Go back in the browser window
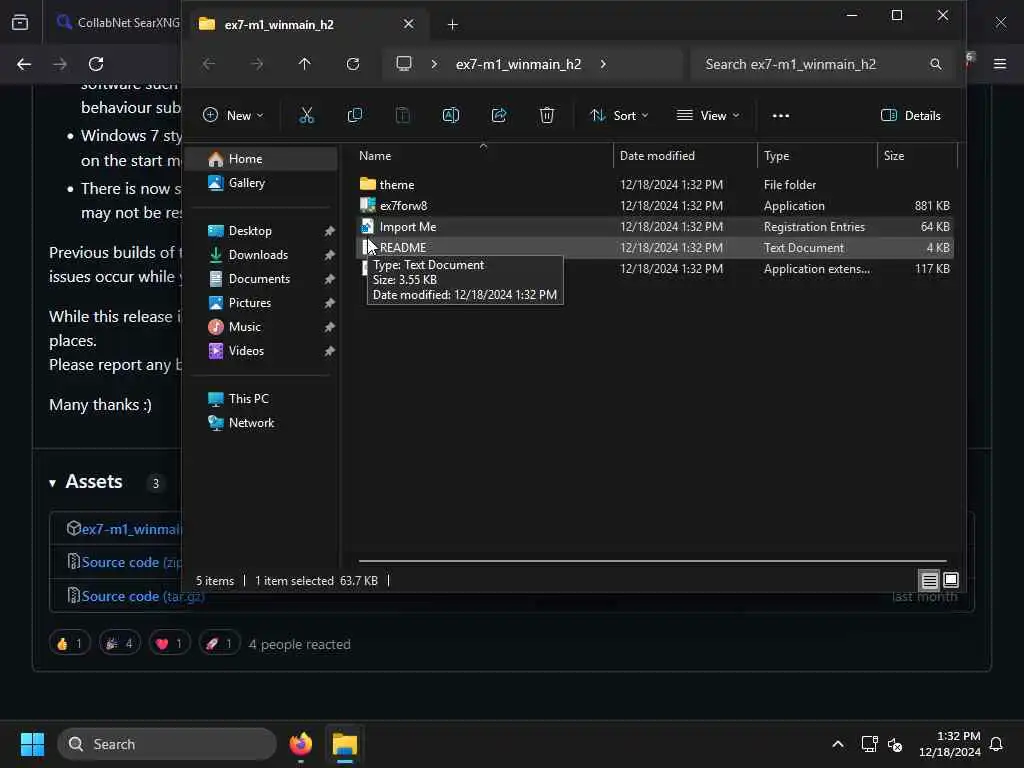The width and height of the screenshot is (1024, 768). 24,64
